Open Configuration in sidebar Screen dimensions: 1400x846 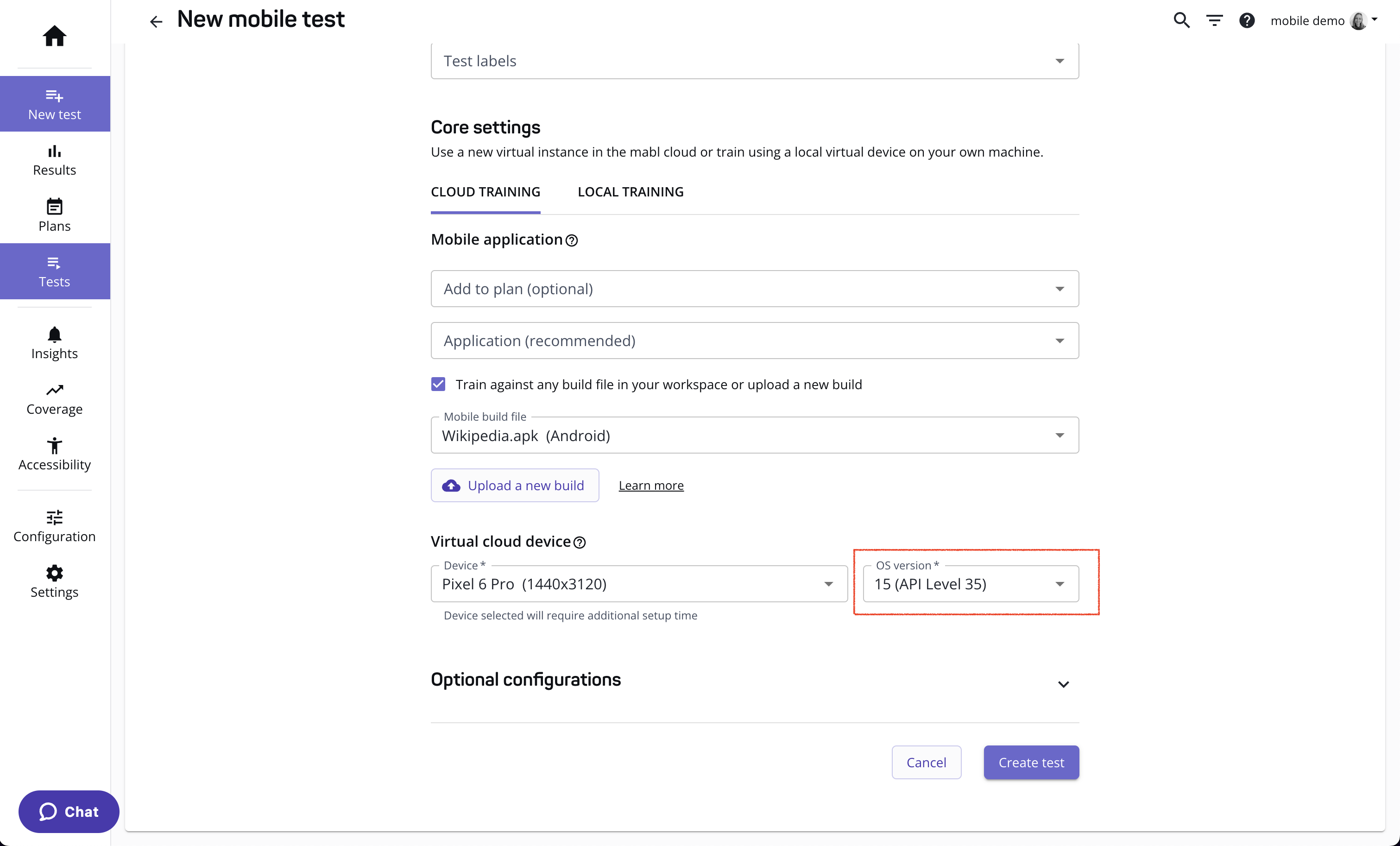point(55,526)
